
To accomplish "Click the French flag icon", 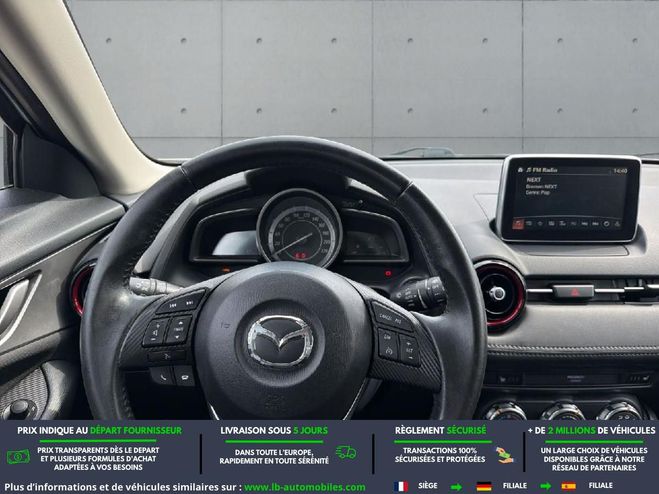I will [x=401, y=486].
